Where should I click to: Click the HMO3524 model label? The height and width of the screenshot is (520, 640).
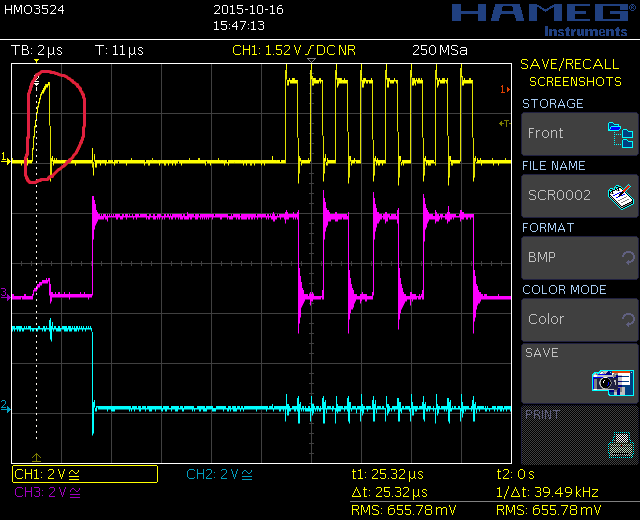coord(34,10)
